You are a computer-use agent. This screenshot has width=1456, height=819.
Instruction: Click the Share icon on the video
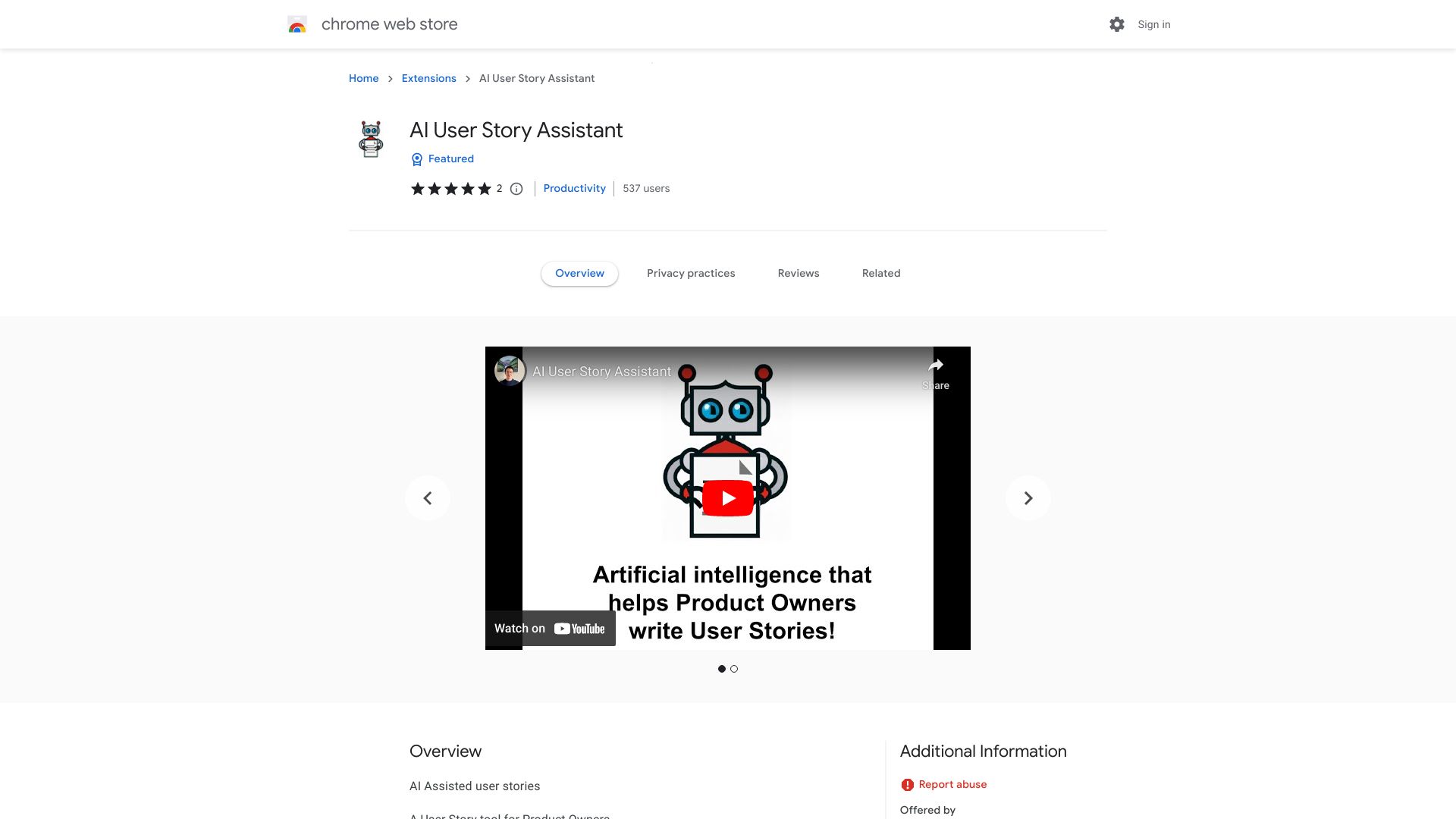click(936, 366)
